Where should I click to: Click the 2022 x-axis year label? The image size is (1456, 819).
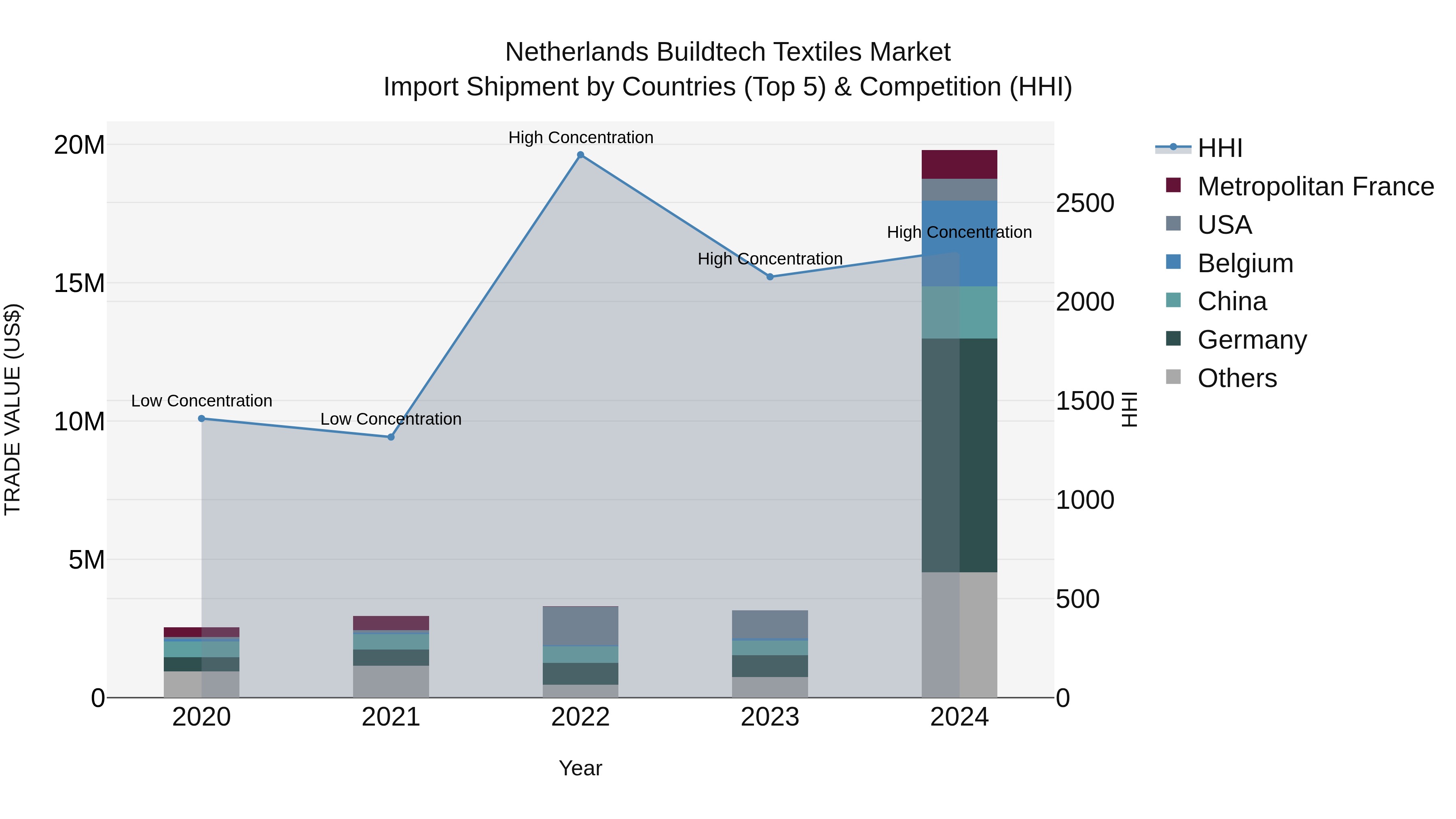pos(580,717)
